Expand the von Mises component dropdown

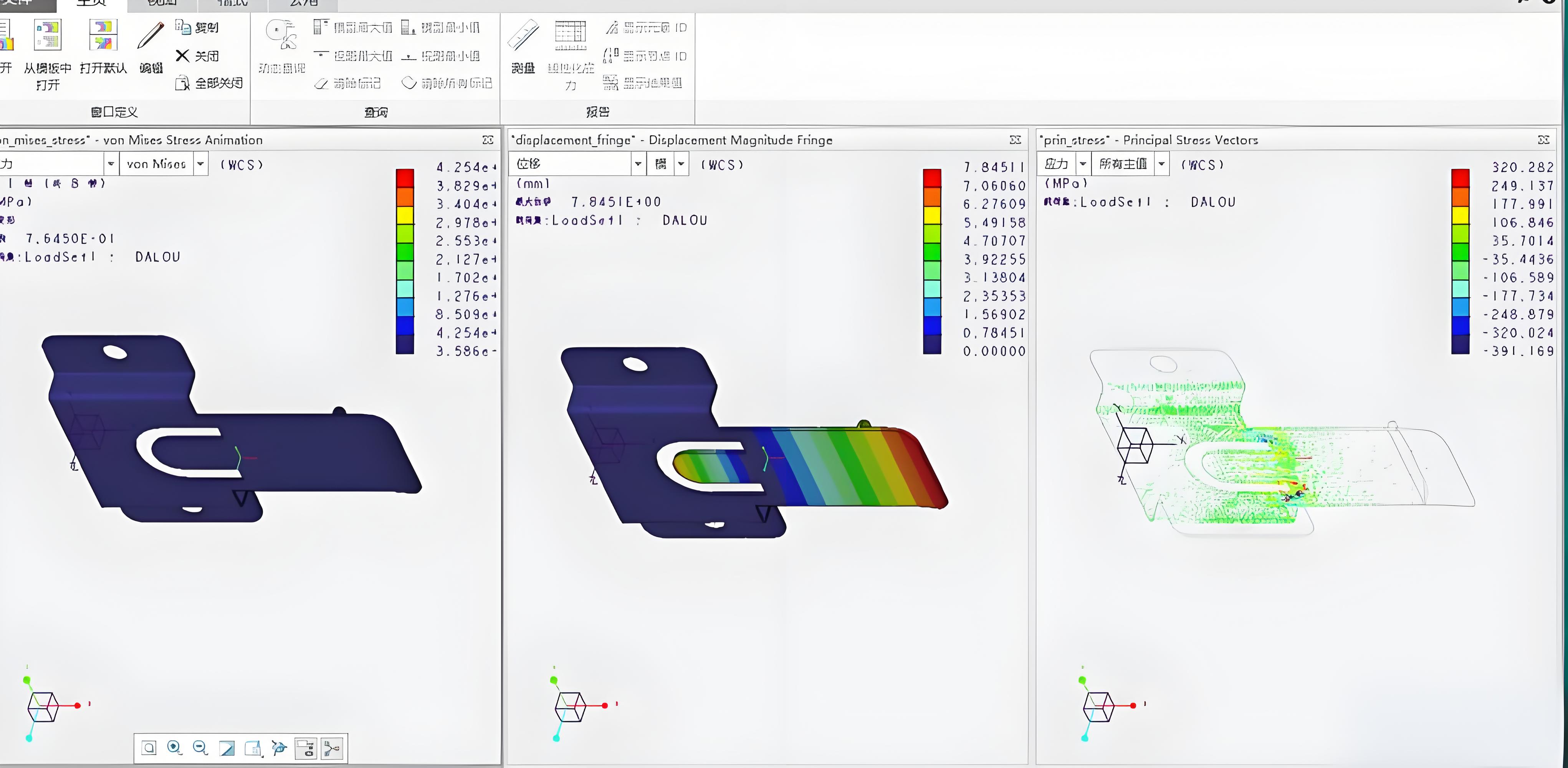click(201, 164)
